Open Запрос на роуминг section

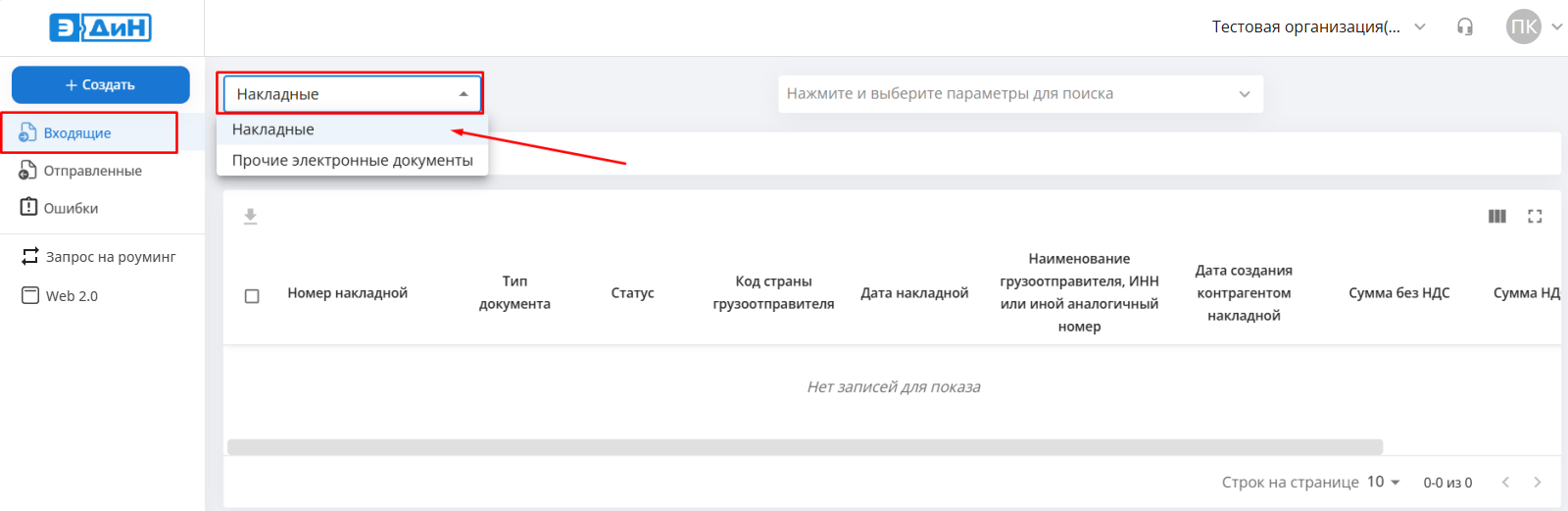point(110,257)
